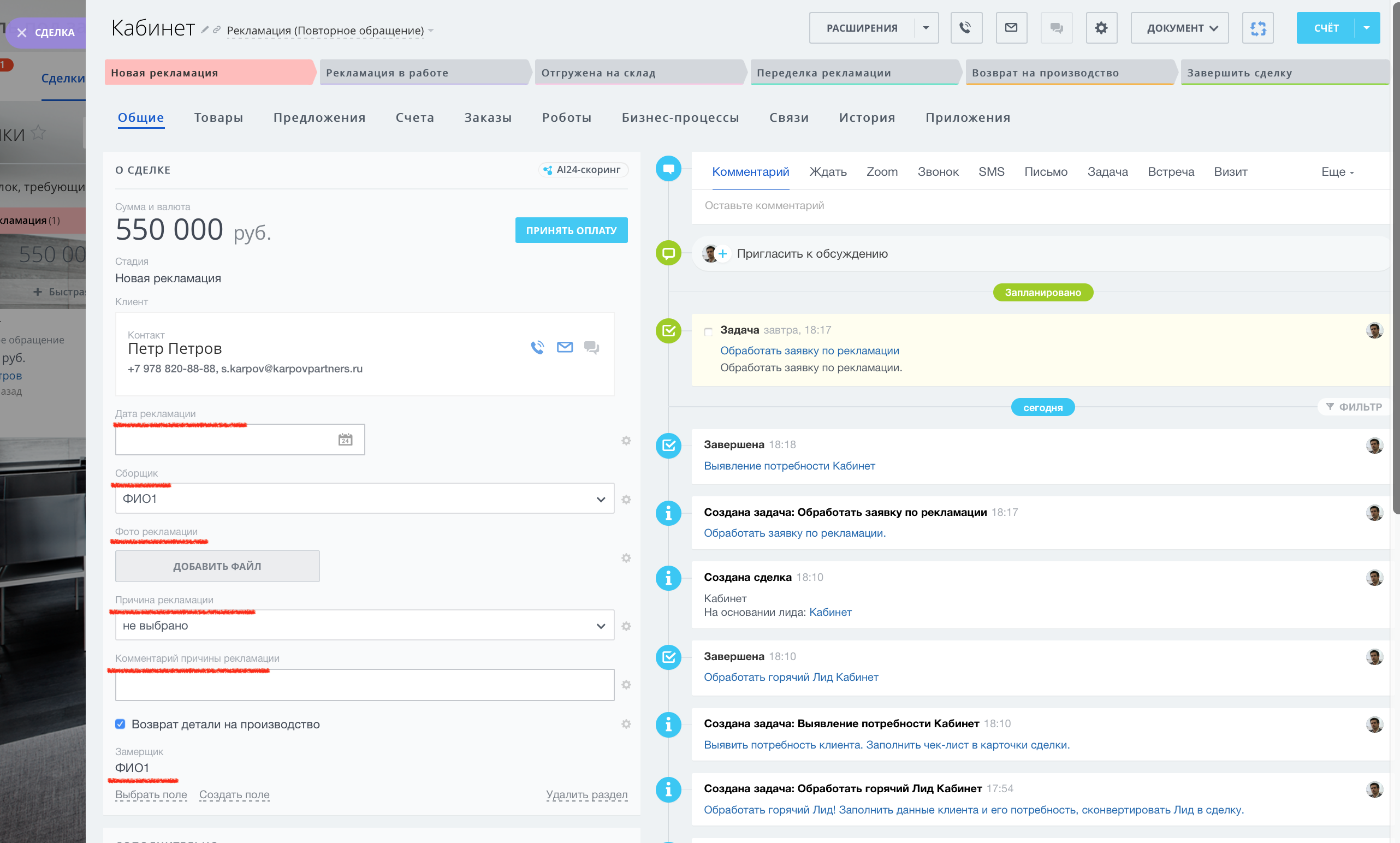This screenshot has height=843, width=1400.
Task: Click gear icon next to Сборщик field
Action: [x=626, y=500]
